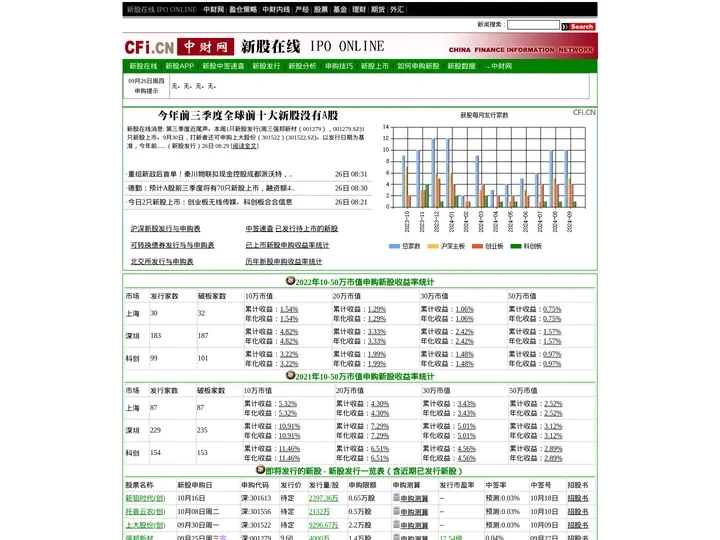Image resolution: width=720 pixels, height=540 pixels.
Task: Select 新股分析 in the green nav bar
Action: click(302, 66)
